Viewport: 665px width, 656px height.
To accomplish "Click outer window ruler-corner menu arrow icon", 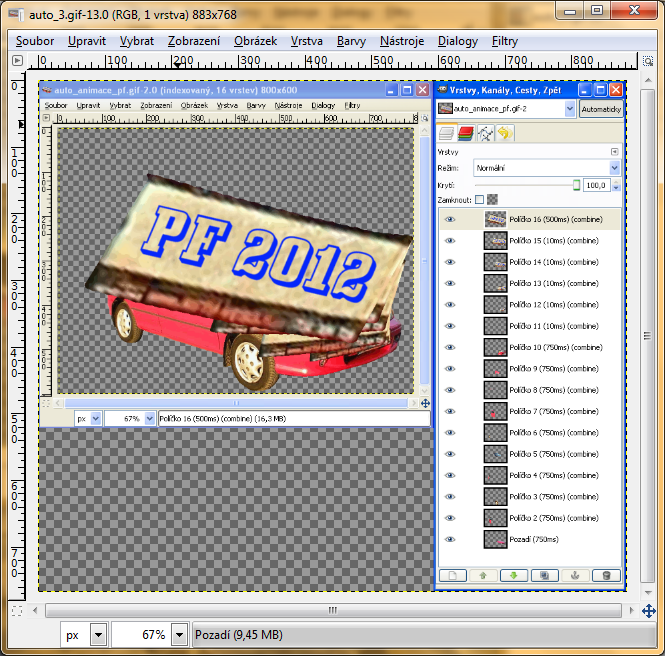I will coord(17,61).
